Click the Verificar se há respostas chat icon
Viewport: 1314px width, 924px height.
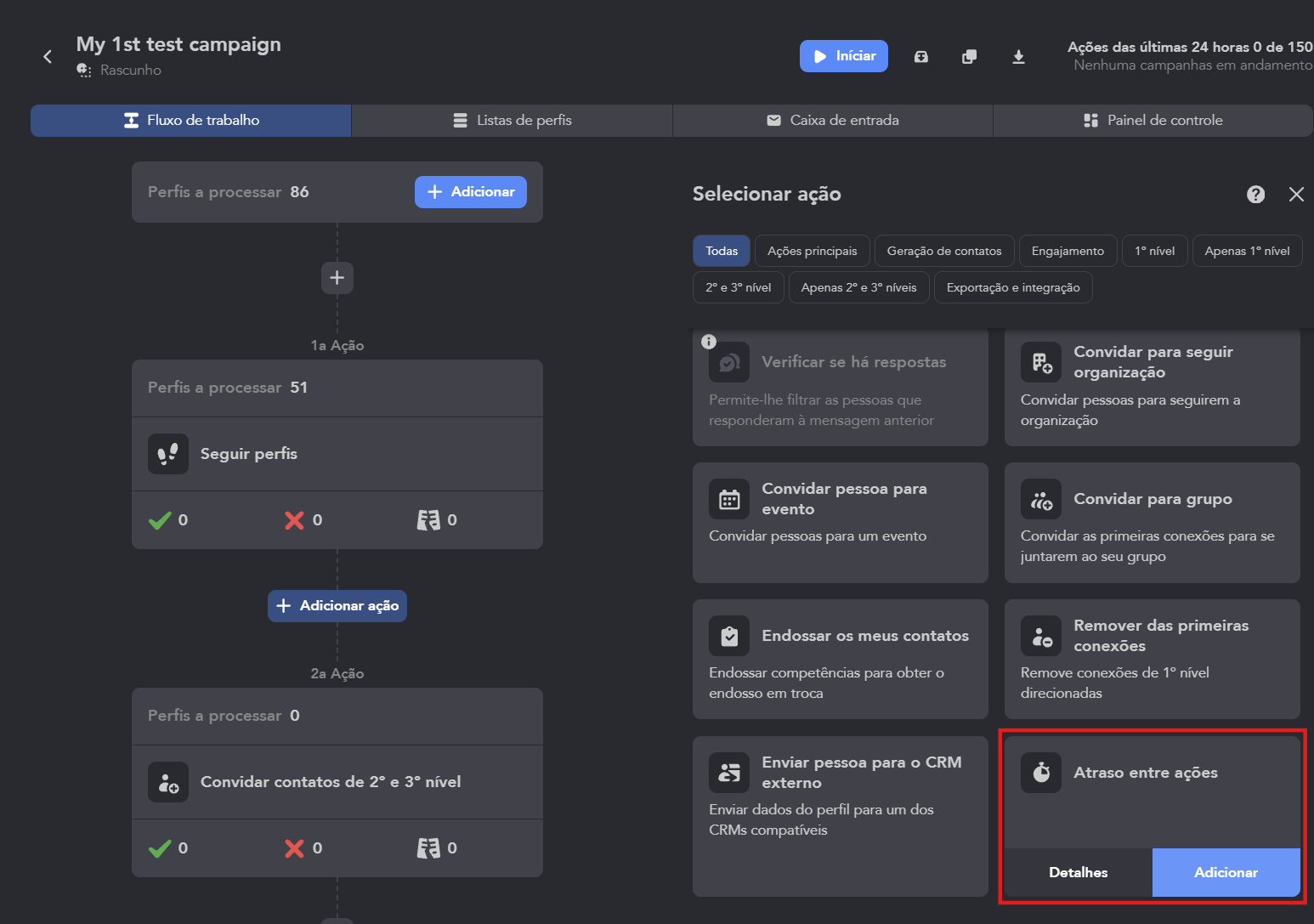tap(729, 363)
